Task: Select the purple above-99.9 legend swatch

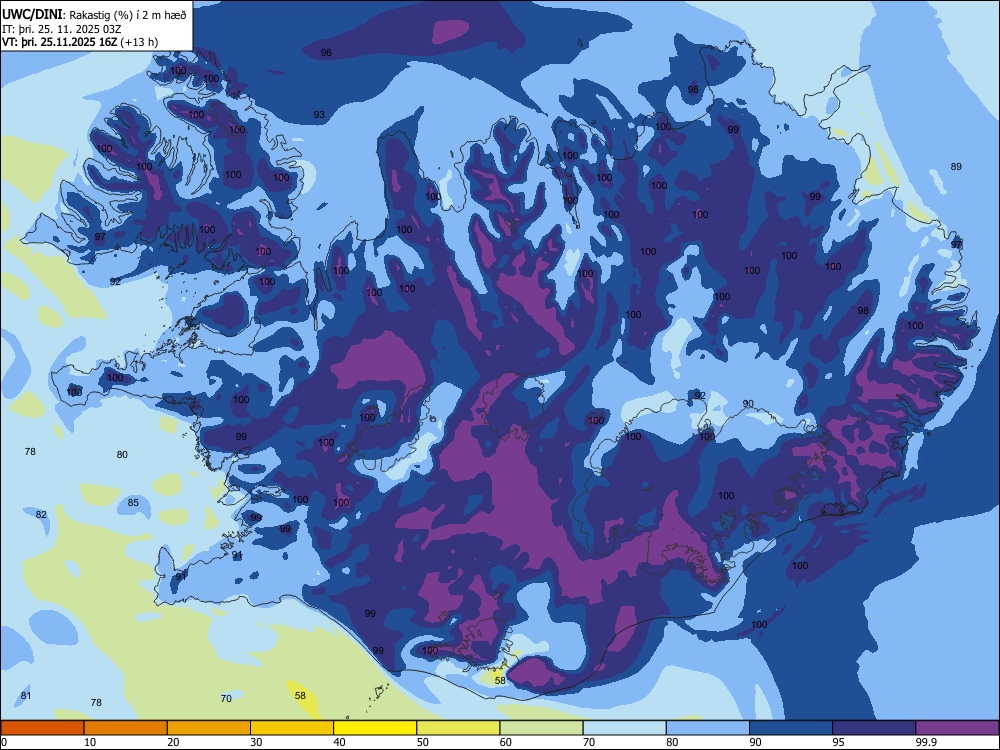Action: [957, 728]
